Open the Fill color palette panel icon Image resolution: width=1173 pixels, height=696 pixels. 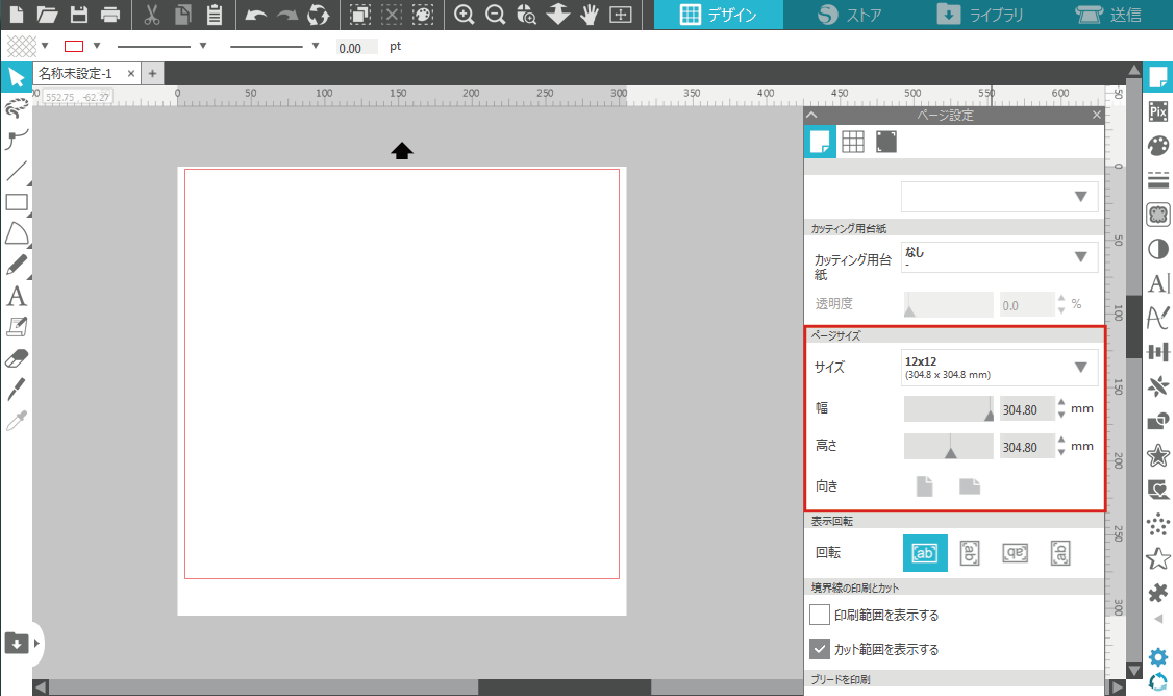click(1159, 145)
